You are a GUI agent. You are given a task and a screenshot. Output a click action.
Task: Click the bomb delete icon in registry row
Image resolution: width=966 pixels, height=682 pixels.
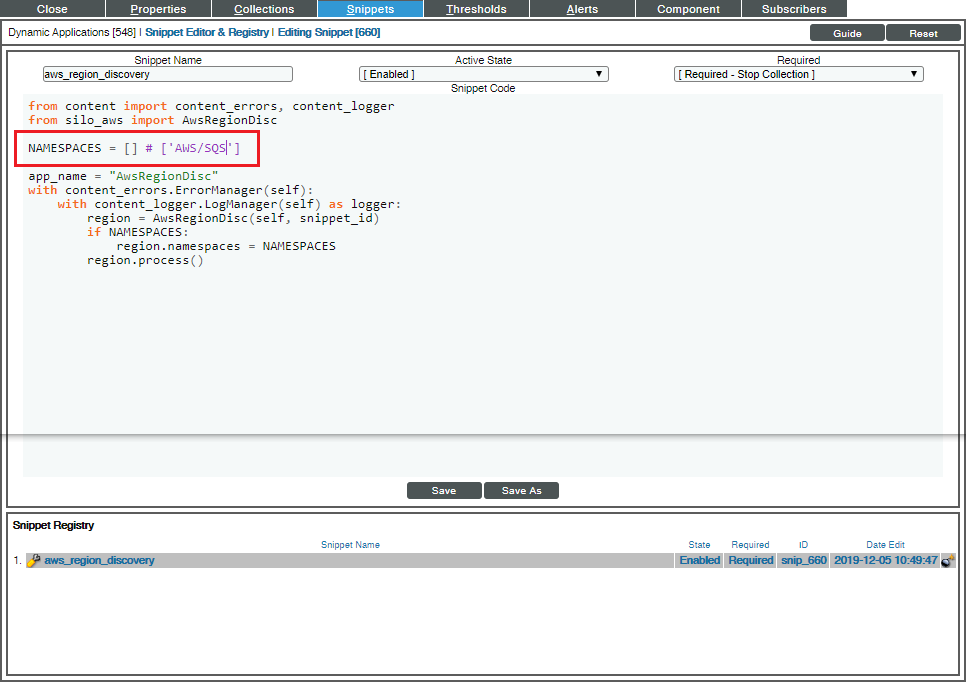(948, 561)
